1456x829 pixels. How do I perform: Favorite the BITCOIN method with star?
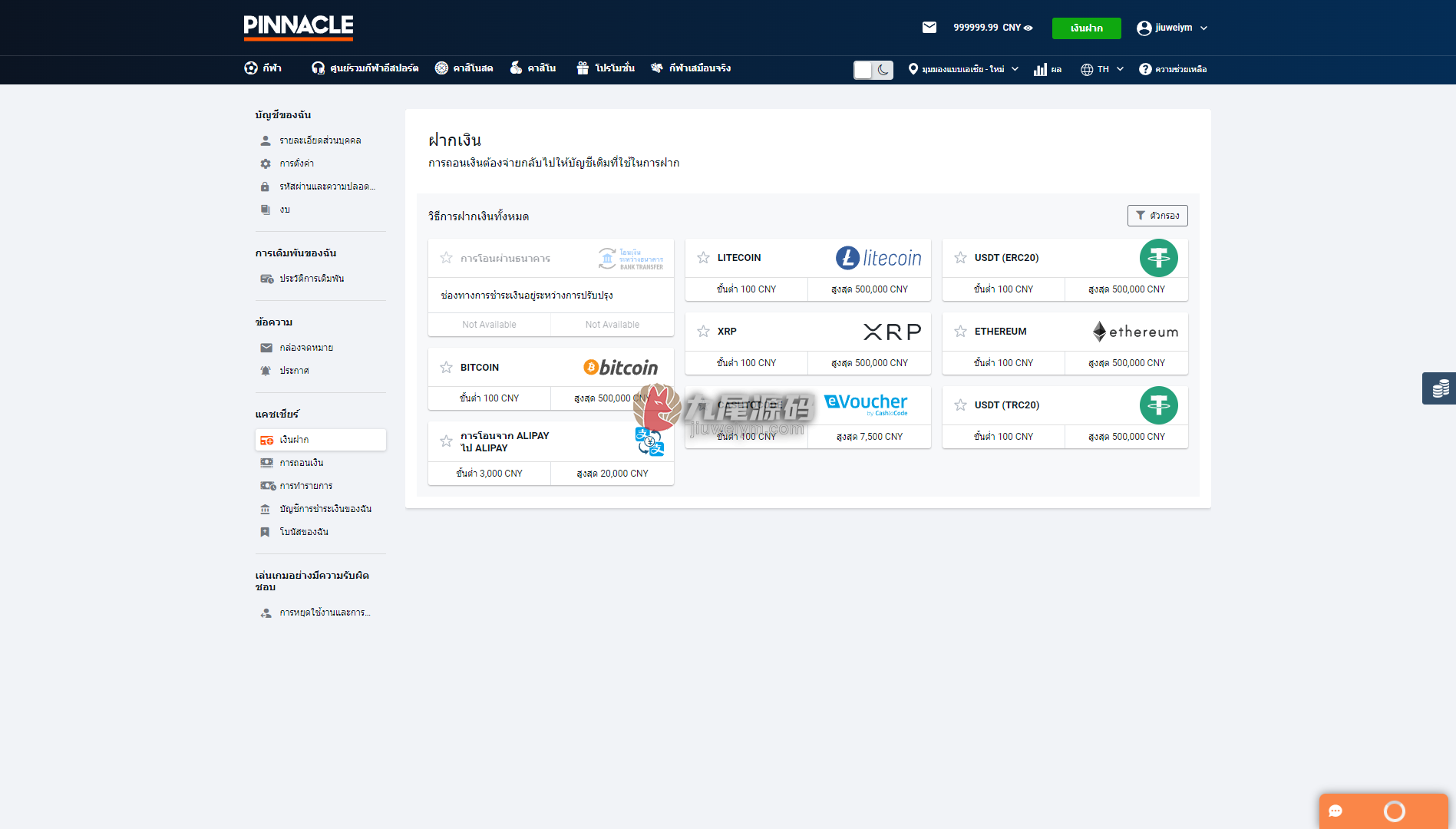pyautogui.click(x=446, y=368)
